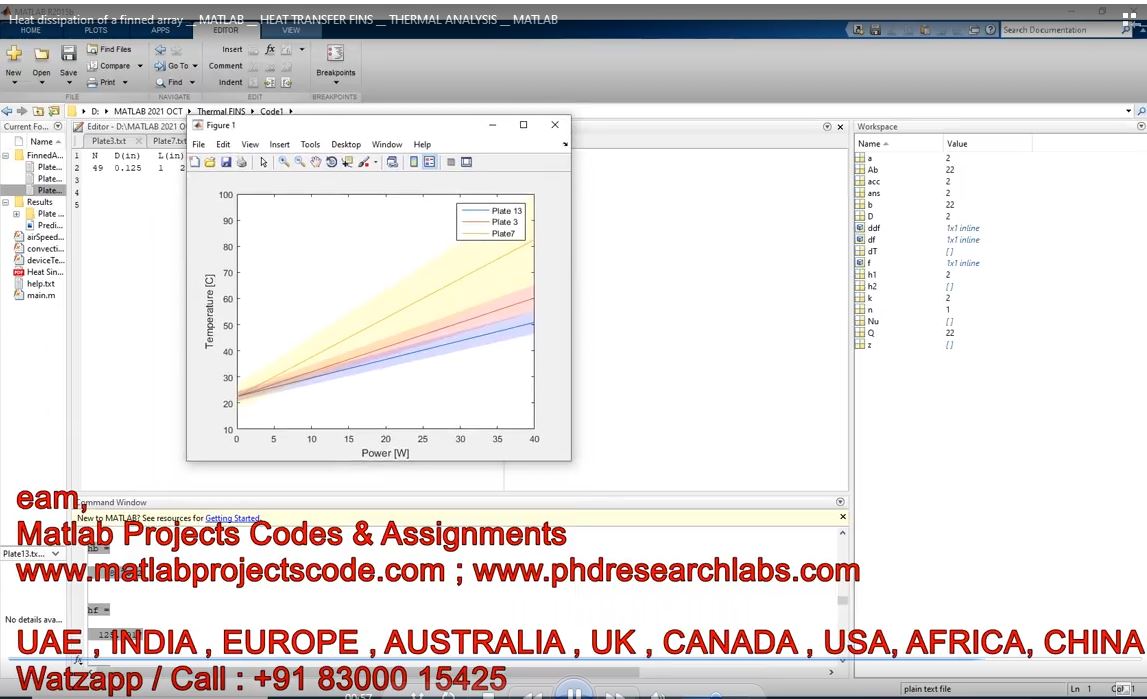
Task: Open the dropdown arrow under Breakpoints
Action: point(336,83)
